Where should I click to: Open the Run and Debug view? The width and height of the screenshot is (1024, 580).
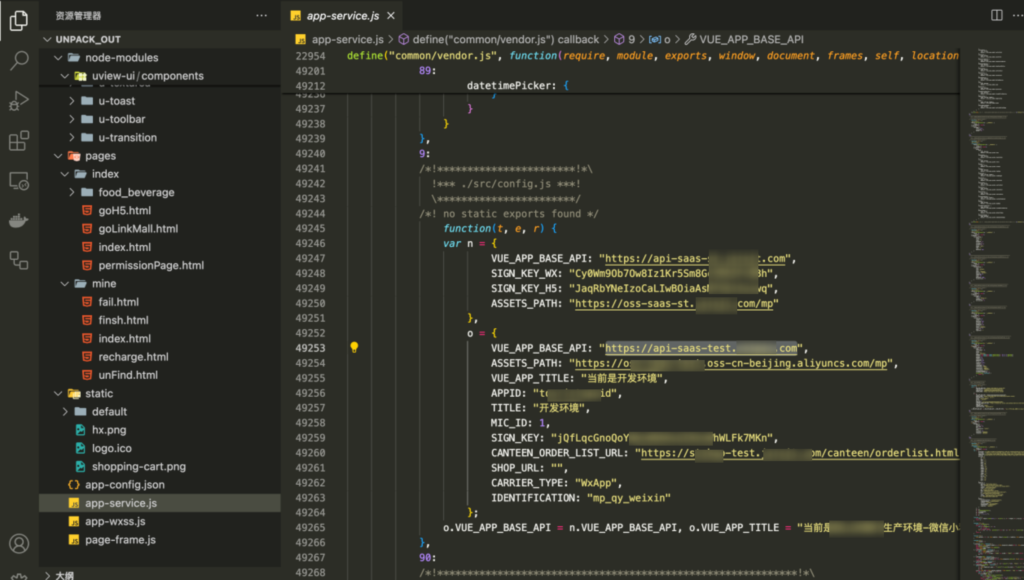[19, 101]
